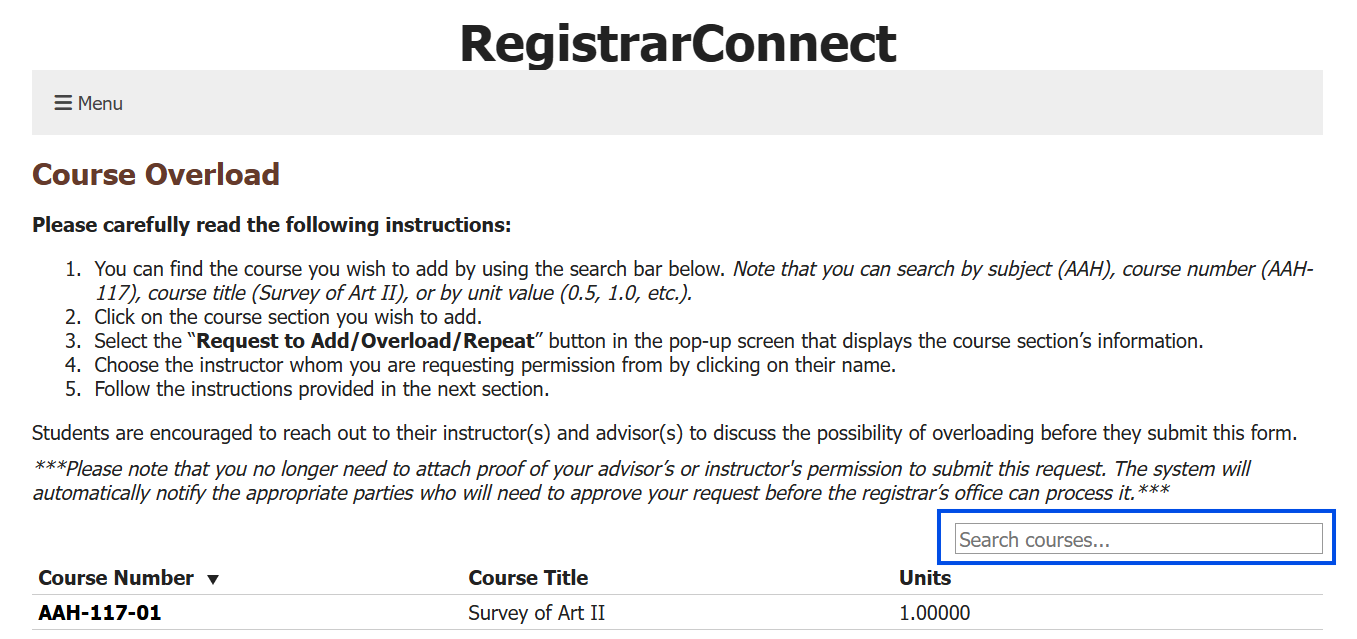Viewport: 1357px width, 639px height.
Task: Sort by the Course Title column header
Action: click(x=528, y=578)
